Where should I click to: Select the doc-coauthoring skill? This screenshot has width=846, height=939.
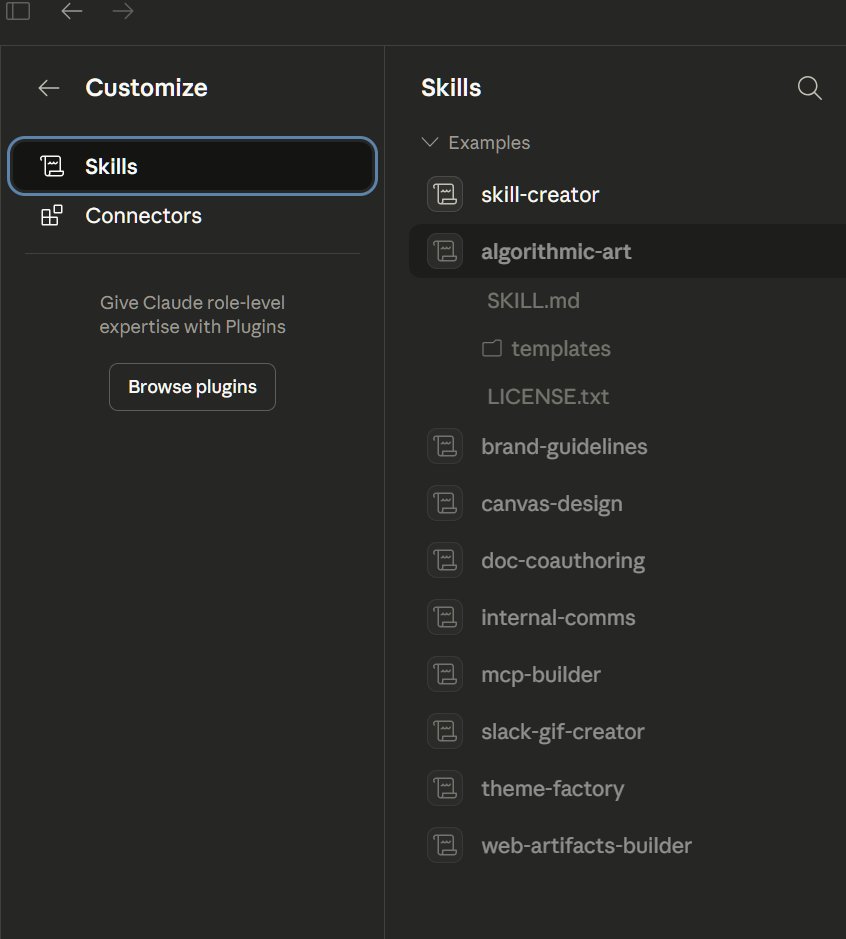pyautogui.click(x=562, y=560)
